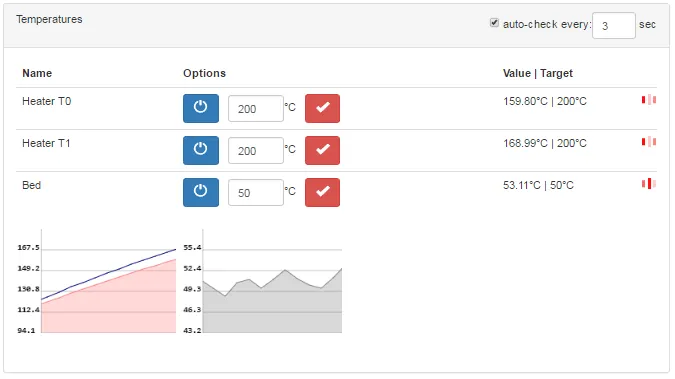
Task: Apply Heater T1 target with red checkmark
Action: click(322, 150)
